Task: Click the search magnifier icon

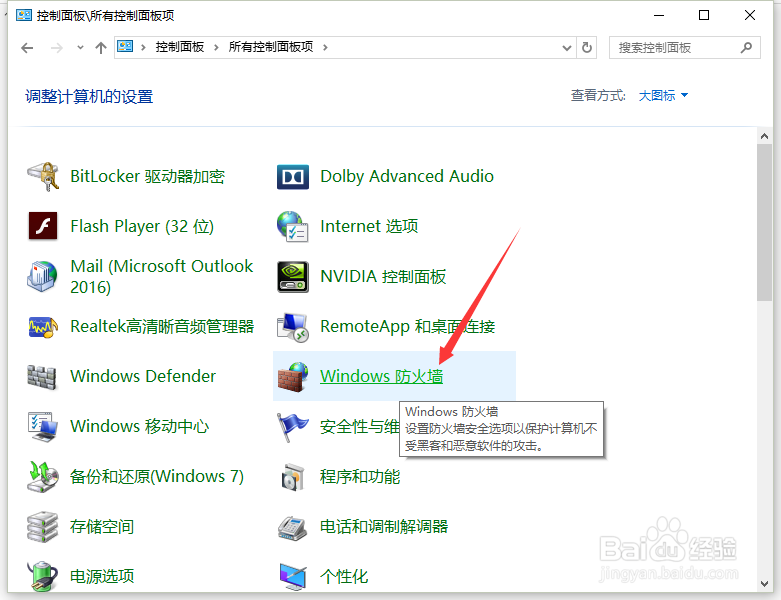Action: [746, 48]
